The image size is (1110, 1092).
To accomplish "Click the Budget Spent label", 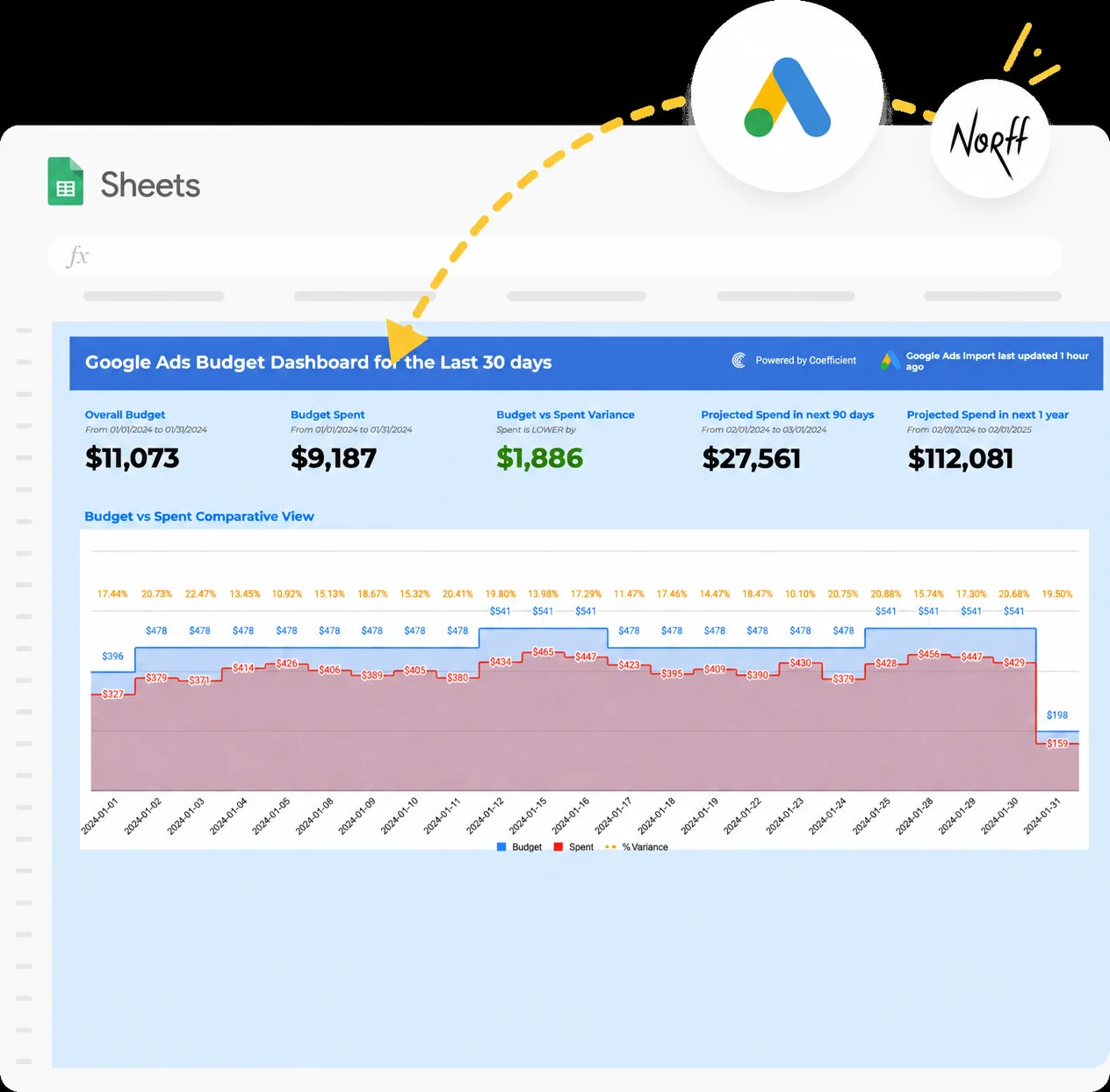I will coord(328,414).
